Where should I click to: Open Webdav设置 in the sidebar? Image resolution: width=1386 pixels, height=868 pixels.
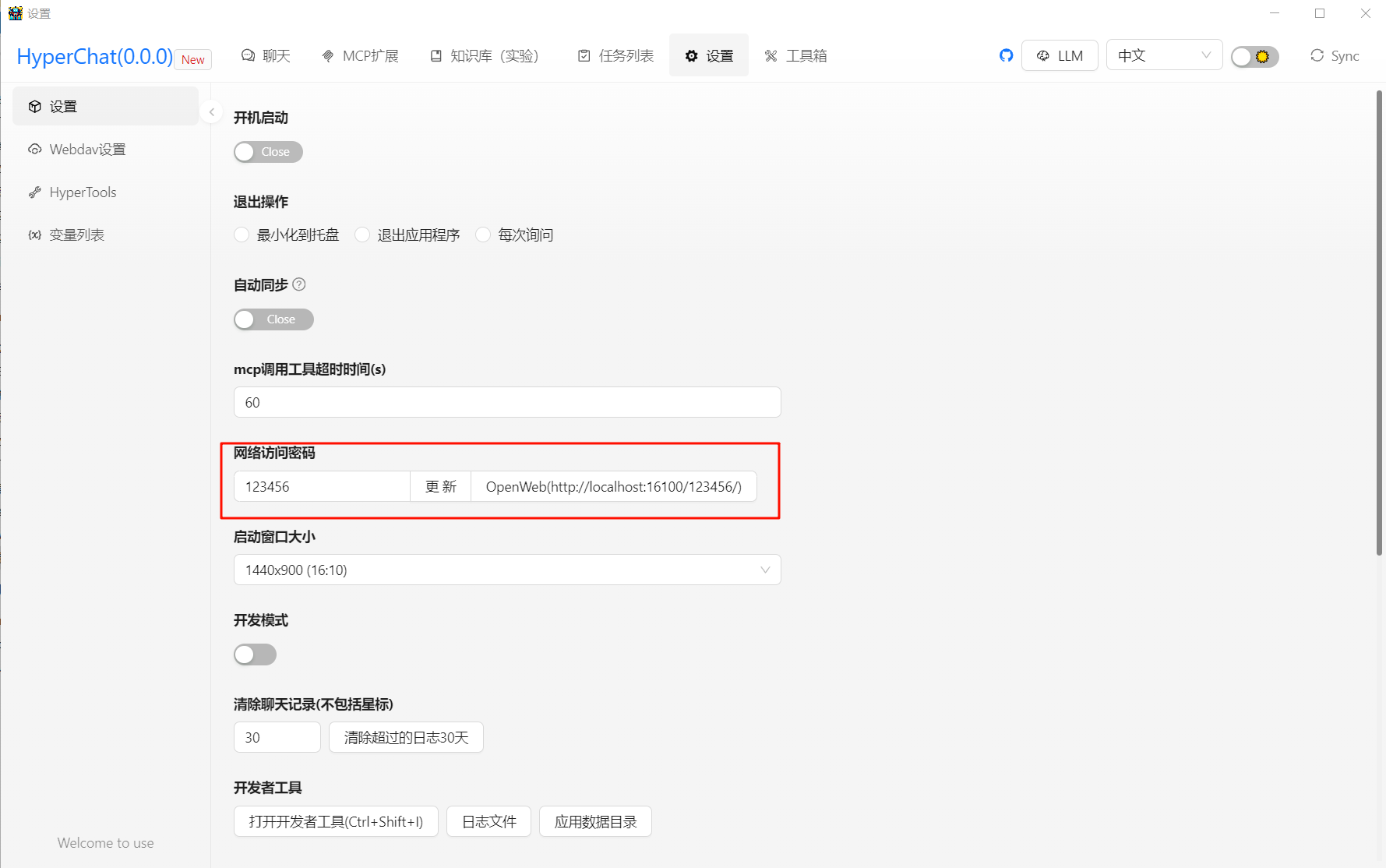[x=106, y=150]
